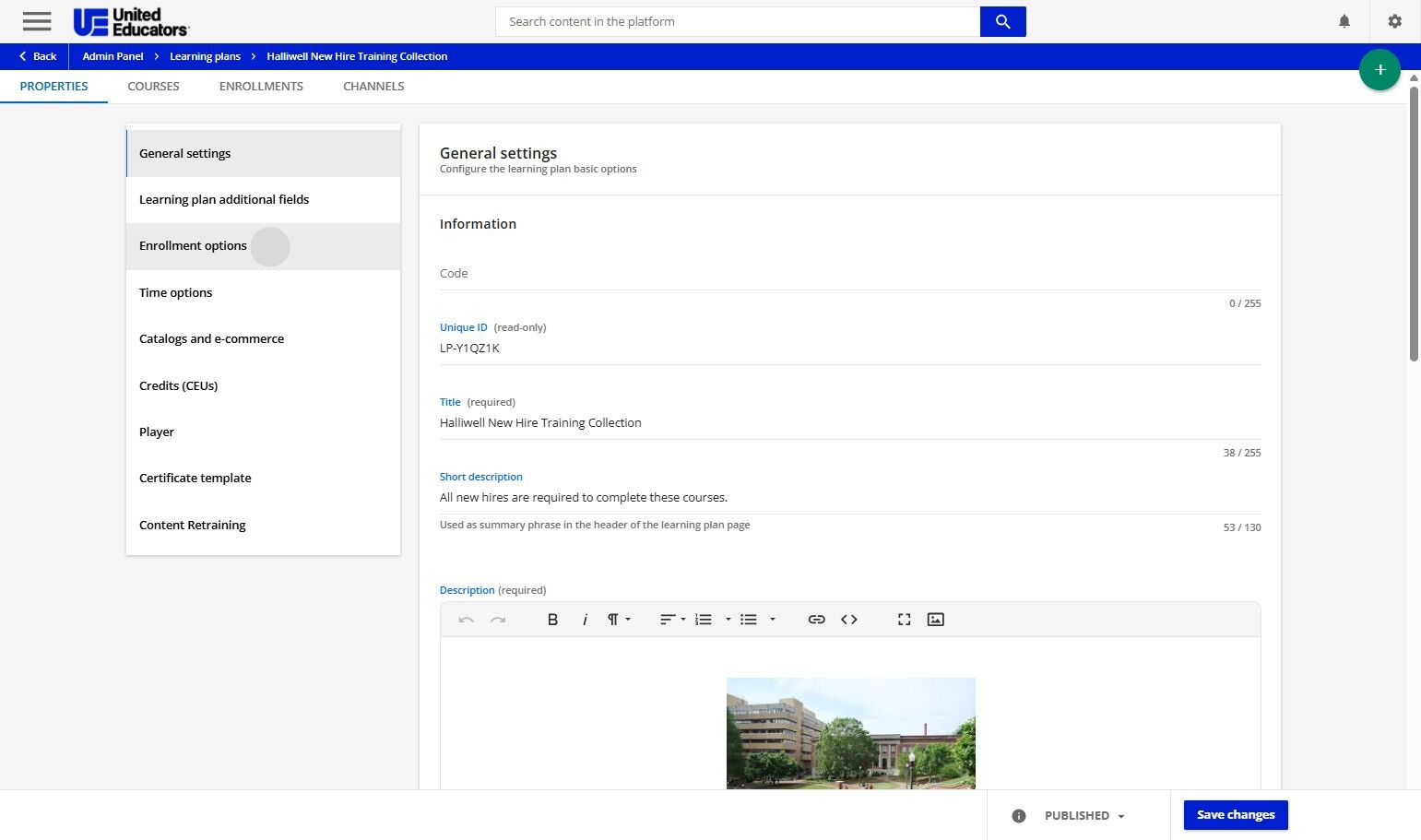The height and width of the screenshot is (840, 1421).
Task: Insert an image into the description
Action: pos(935,620)
